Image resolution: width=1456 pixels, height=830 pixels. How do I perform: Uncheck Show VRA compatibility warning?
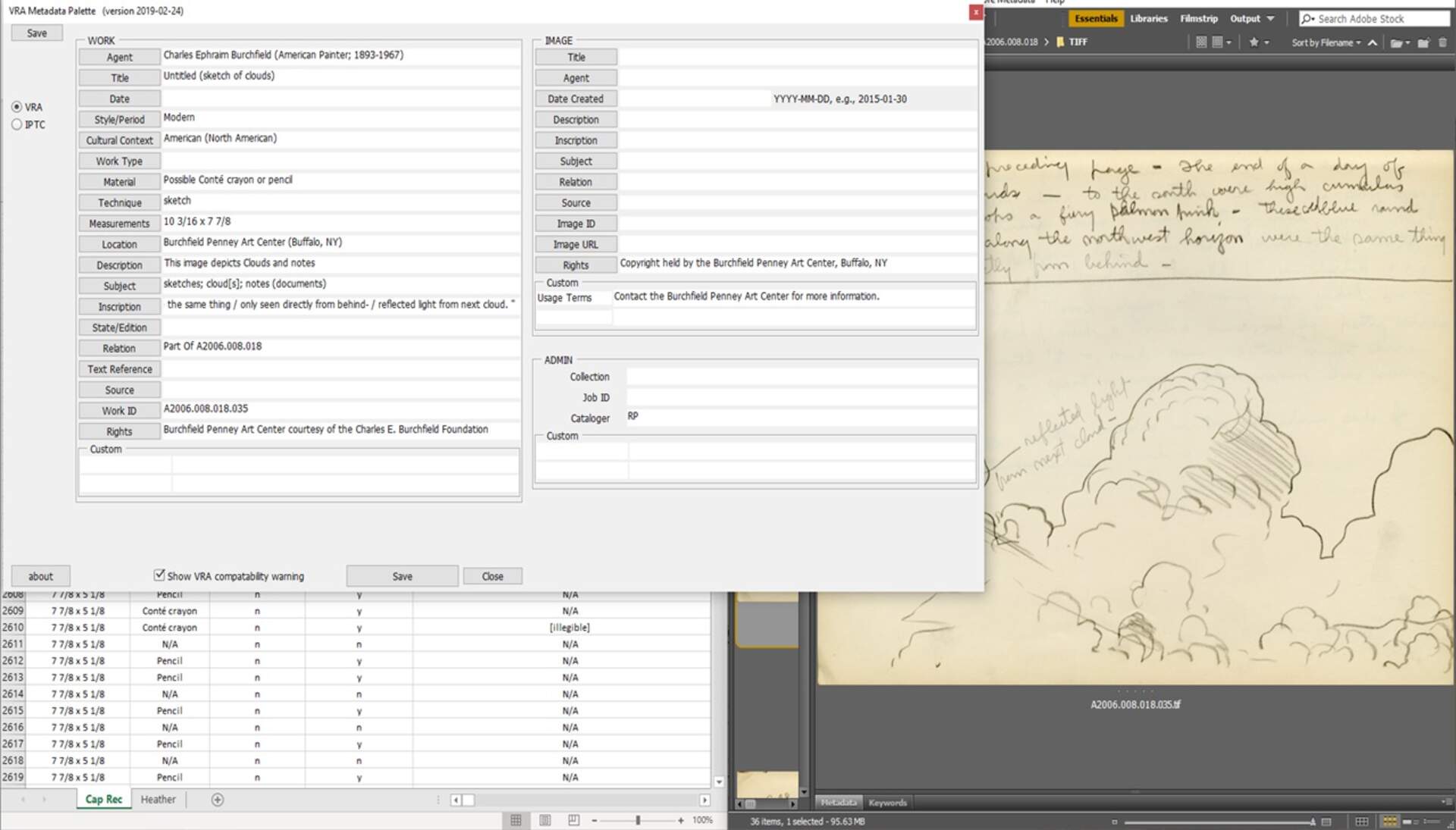[x=159, y=575]
